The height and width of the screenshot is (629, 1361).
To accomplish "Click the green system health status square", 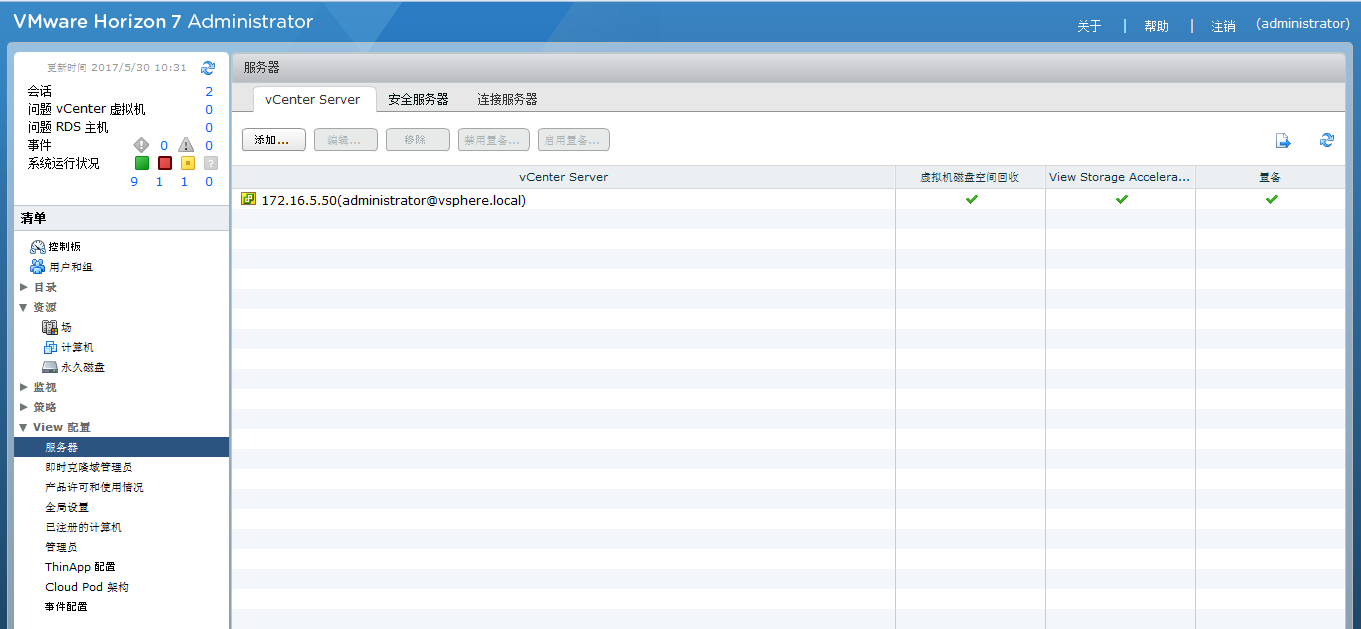I will (x=142, y=163).
